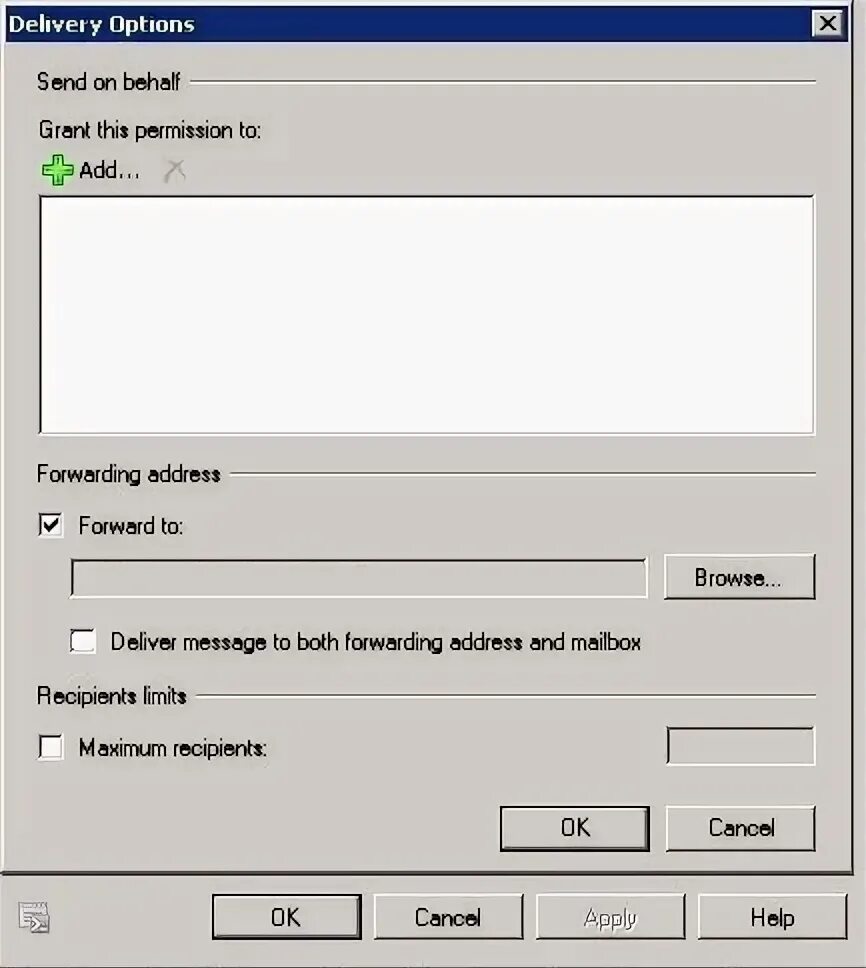Screen dimensions: 866x968
Task: Click the OK button next to Browse-side Cancel
Action: coord(575,828)
